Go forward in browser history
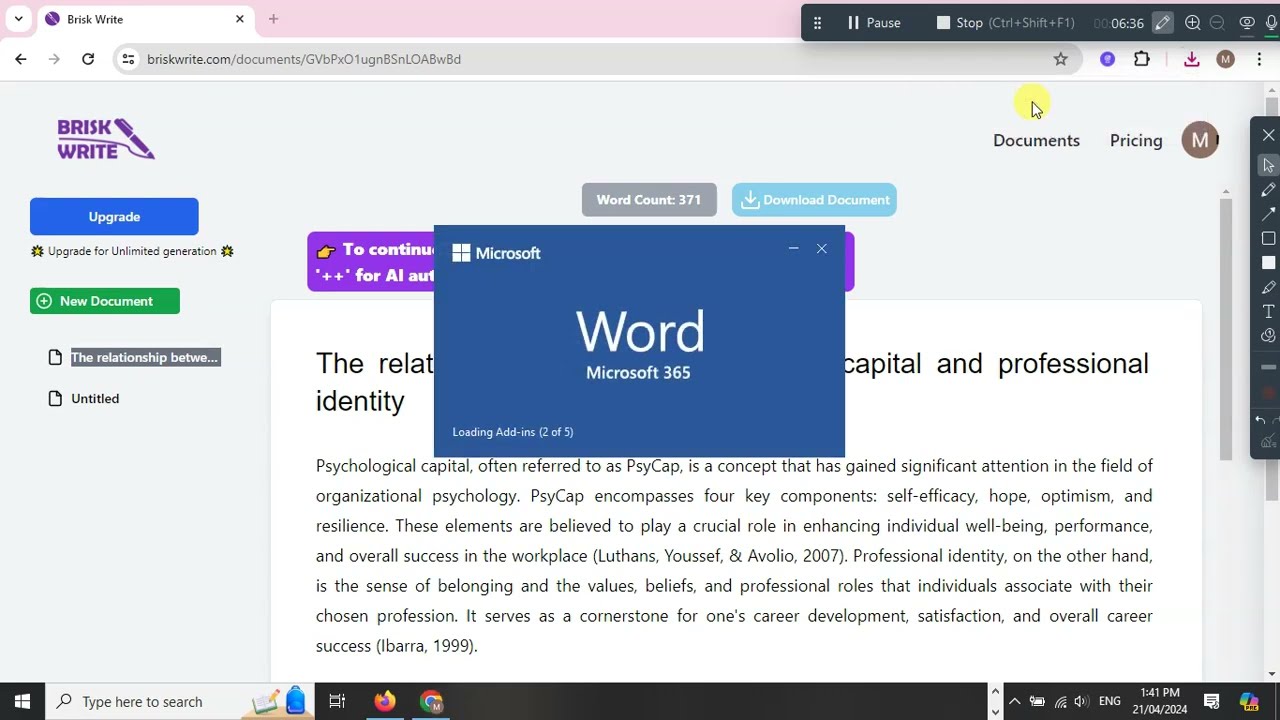Screen dimensions: 1280x720 tap(54, 59)
